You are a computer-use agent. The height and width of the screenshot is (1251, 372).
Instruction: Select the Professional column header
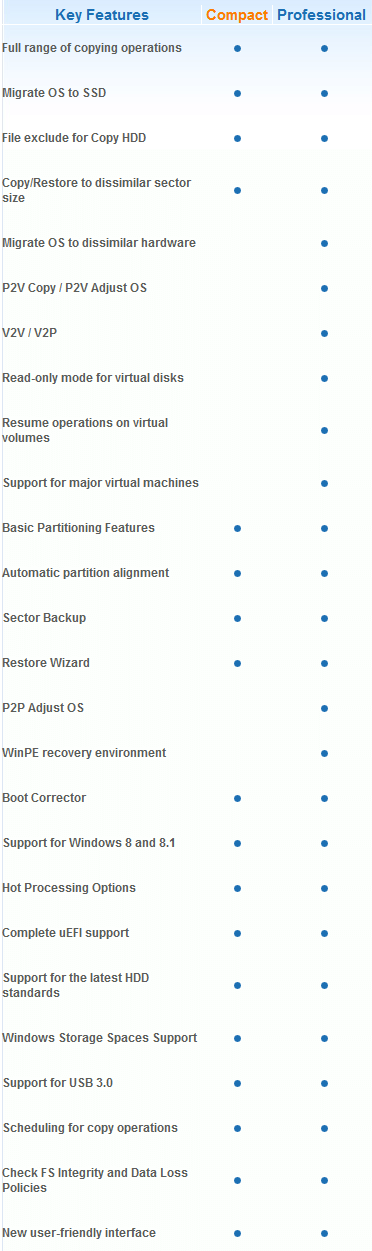322,15
